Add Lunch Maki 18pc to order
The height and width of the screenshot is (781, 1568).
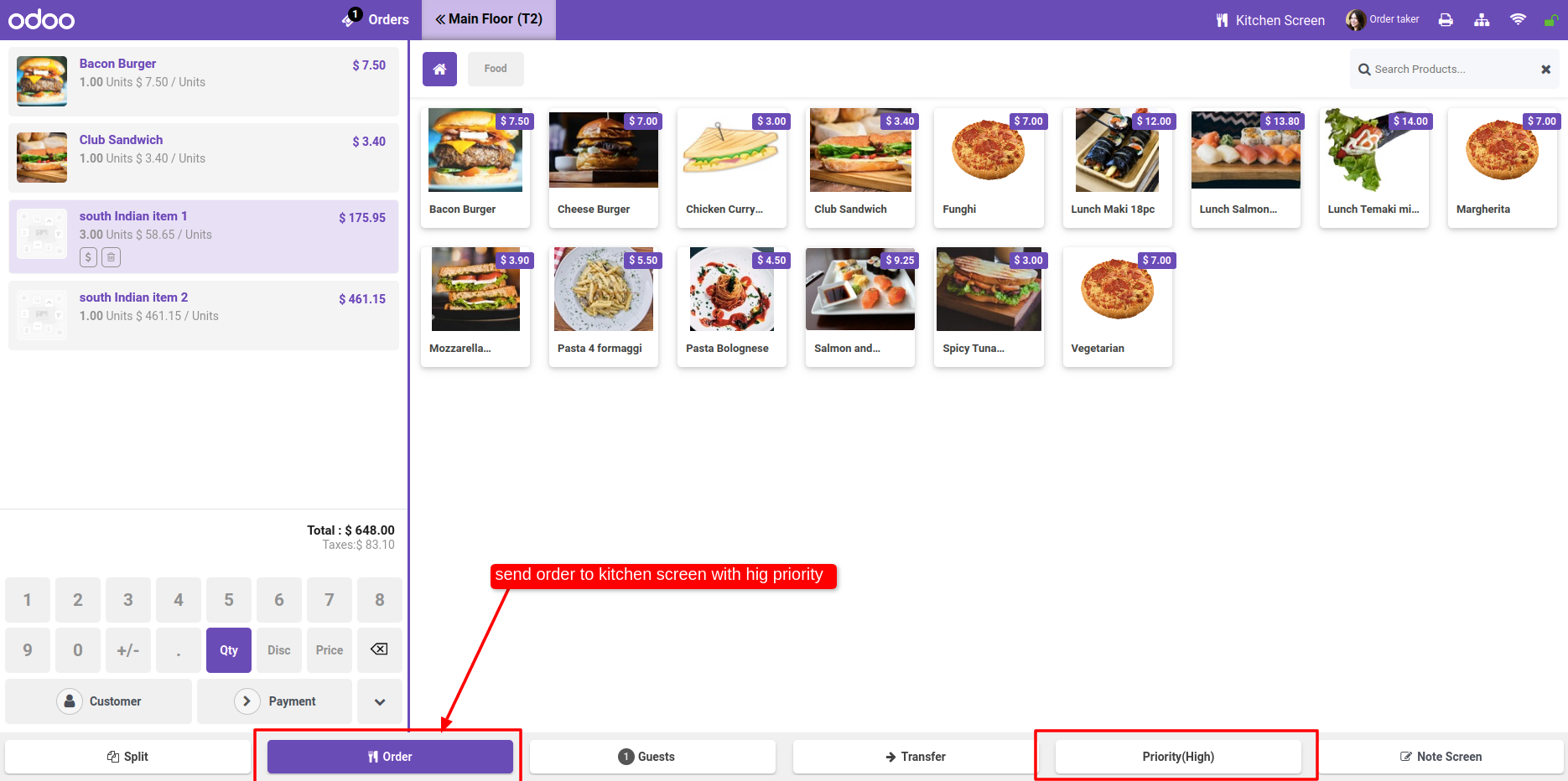pyautogui.click(x=1118, y=168)
